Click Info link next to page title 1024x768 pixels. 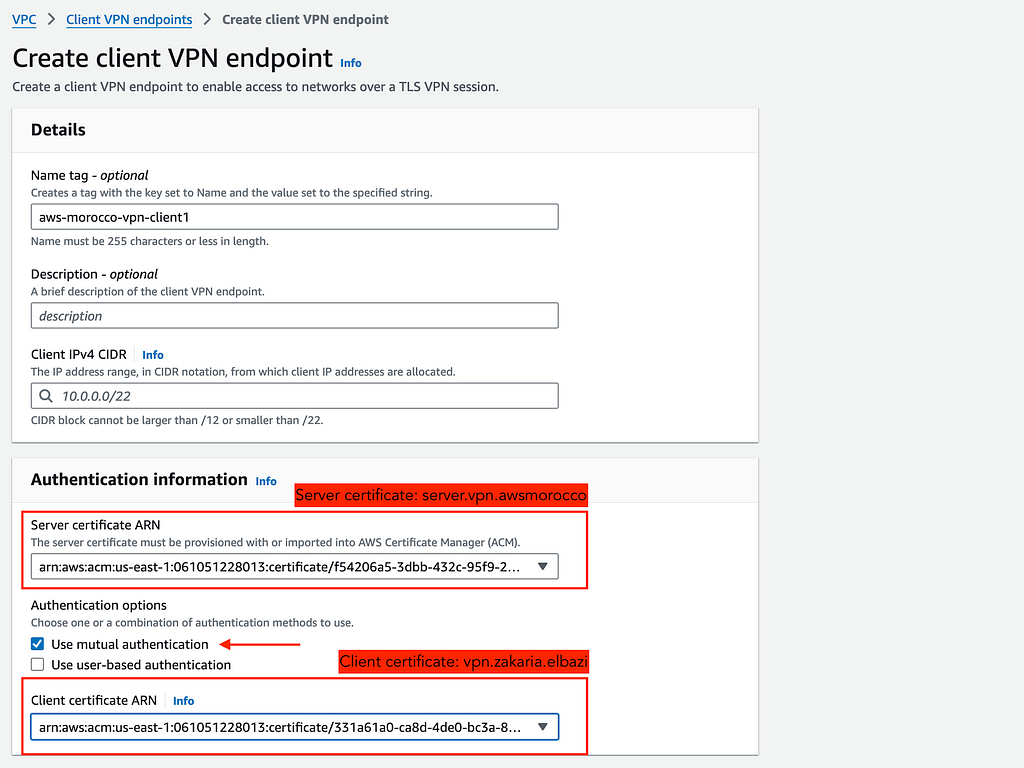click(351, 63)
